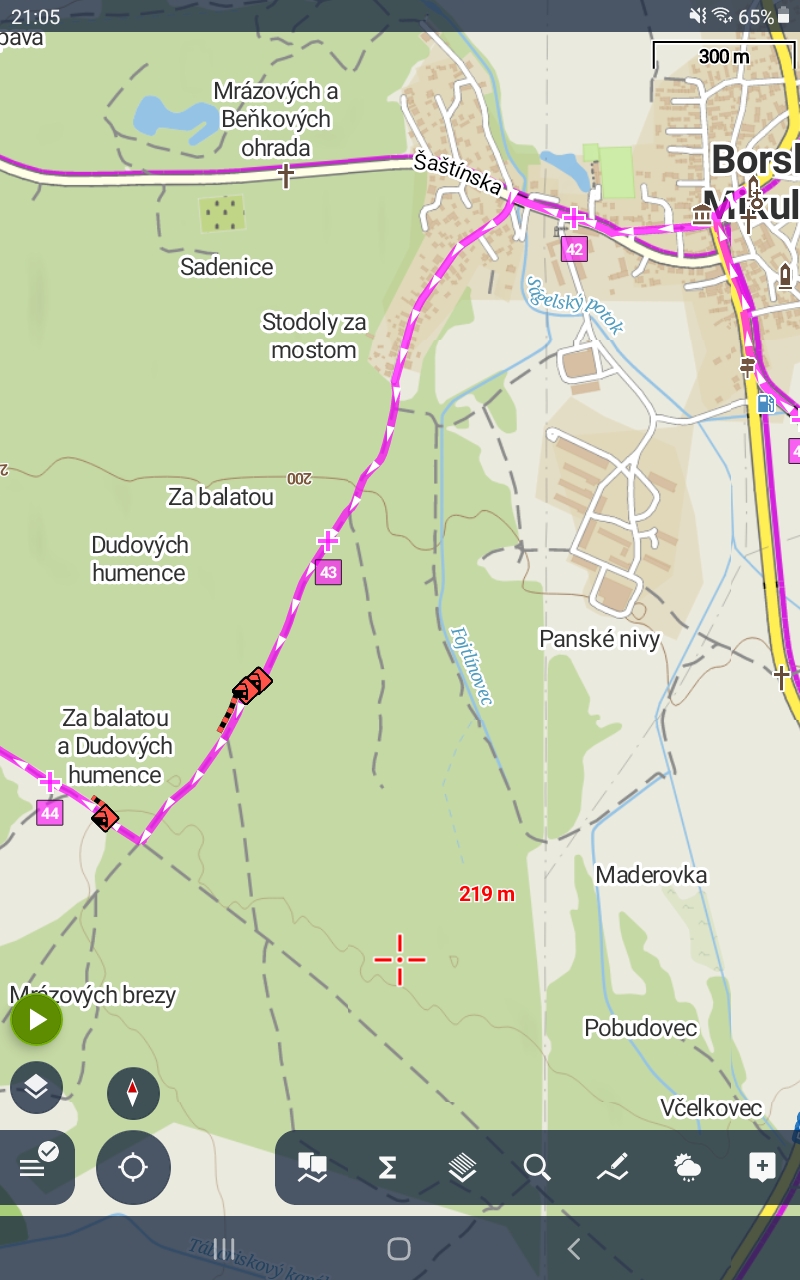Open main menu with checkmark icon
This screenshot has width=800, height=1280.
(37, 1166)
